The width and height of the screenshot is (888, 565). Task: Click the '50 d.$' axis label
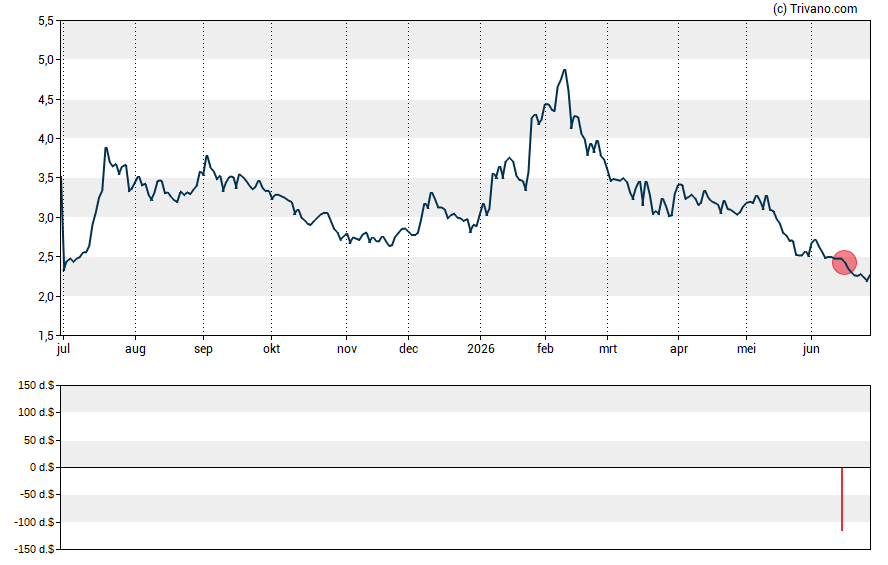tap(39, 440)
